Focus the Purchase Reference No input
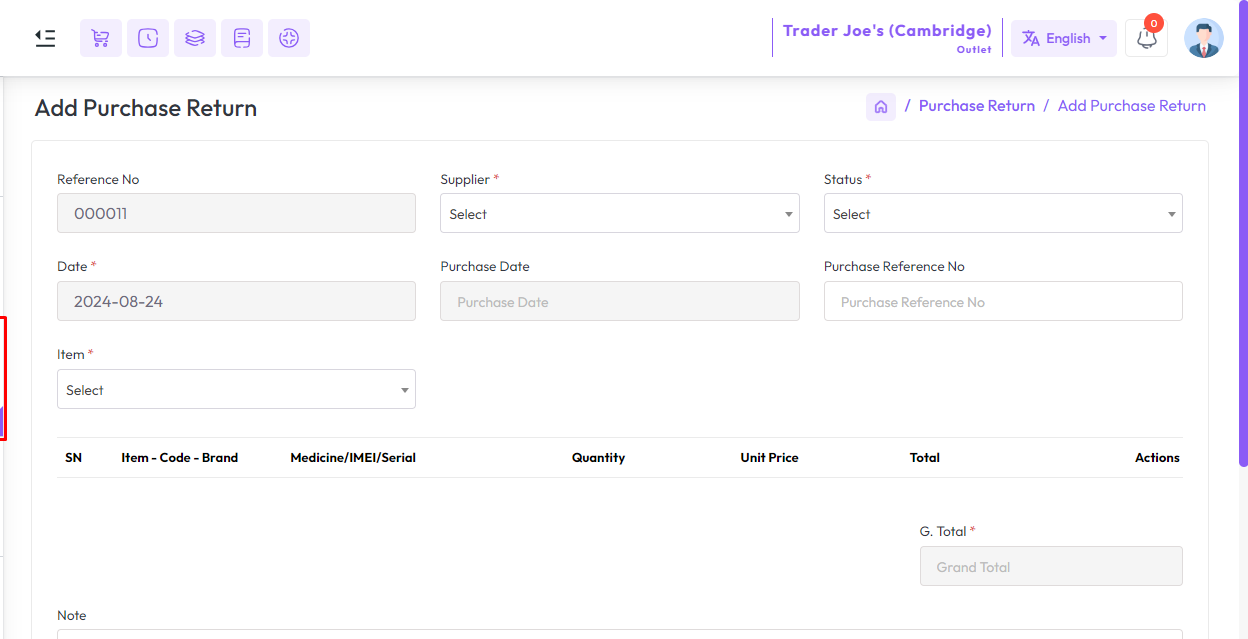Image resolution: width=1248 pixels, height=639 pixels. tap(1003, 301)
